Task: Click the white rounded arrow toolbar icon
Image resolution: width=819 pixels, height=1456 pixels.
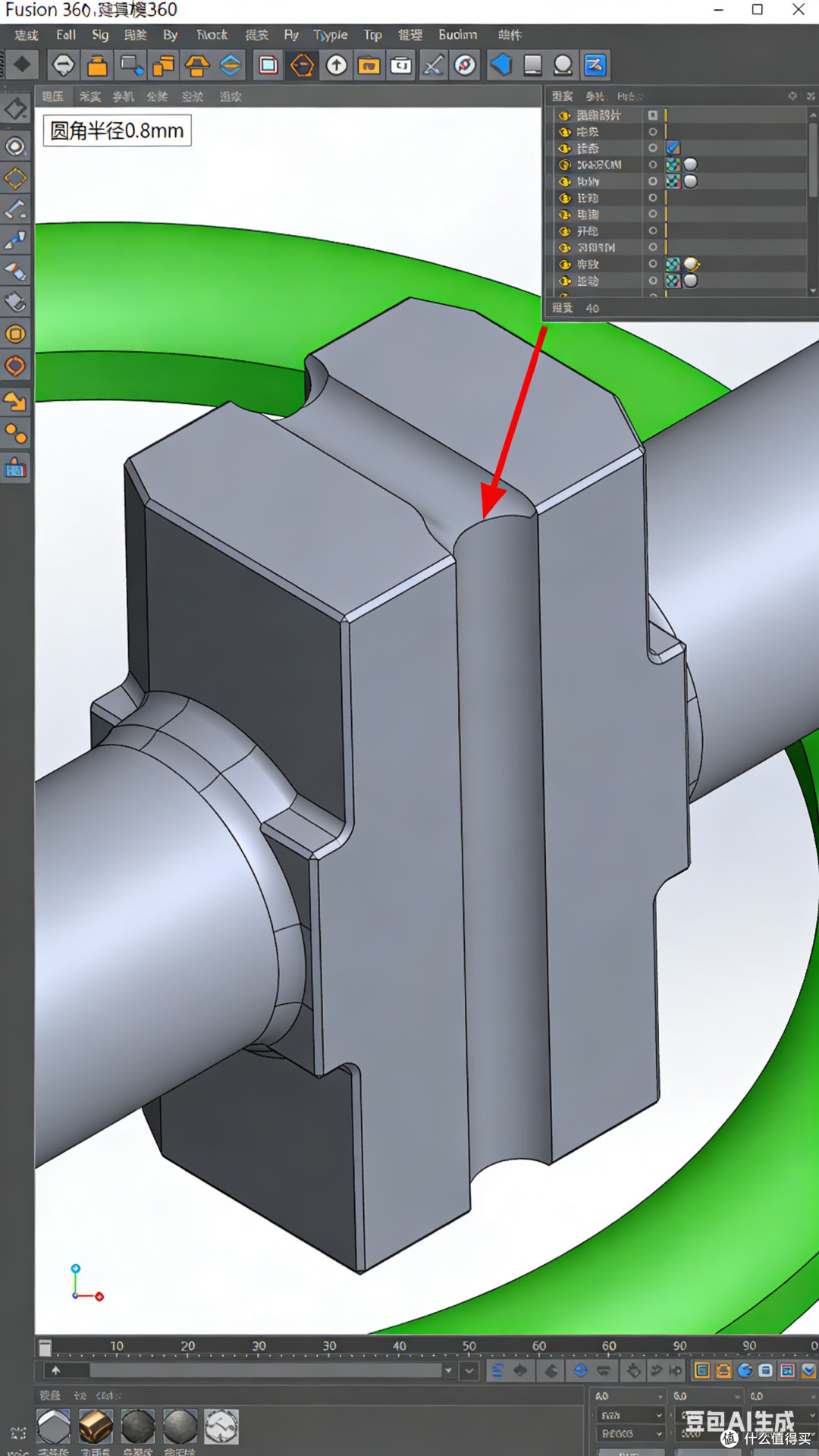Action: pos(64,65)
